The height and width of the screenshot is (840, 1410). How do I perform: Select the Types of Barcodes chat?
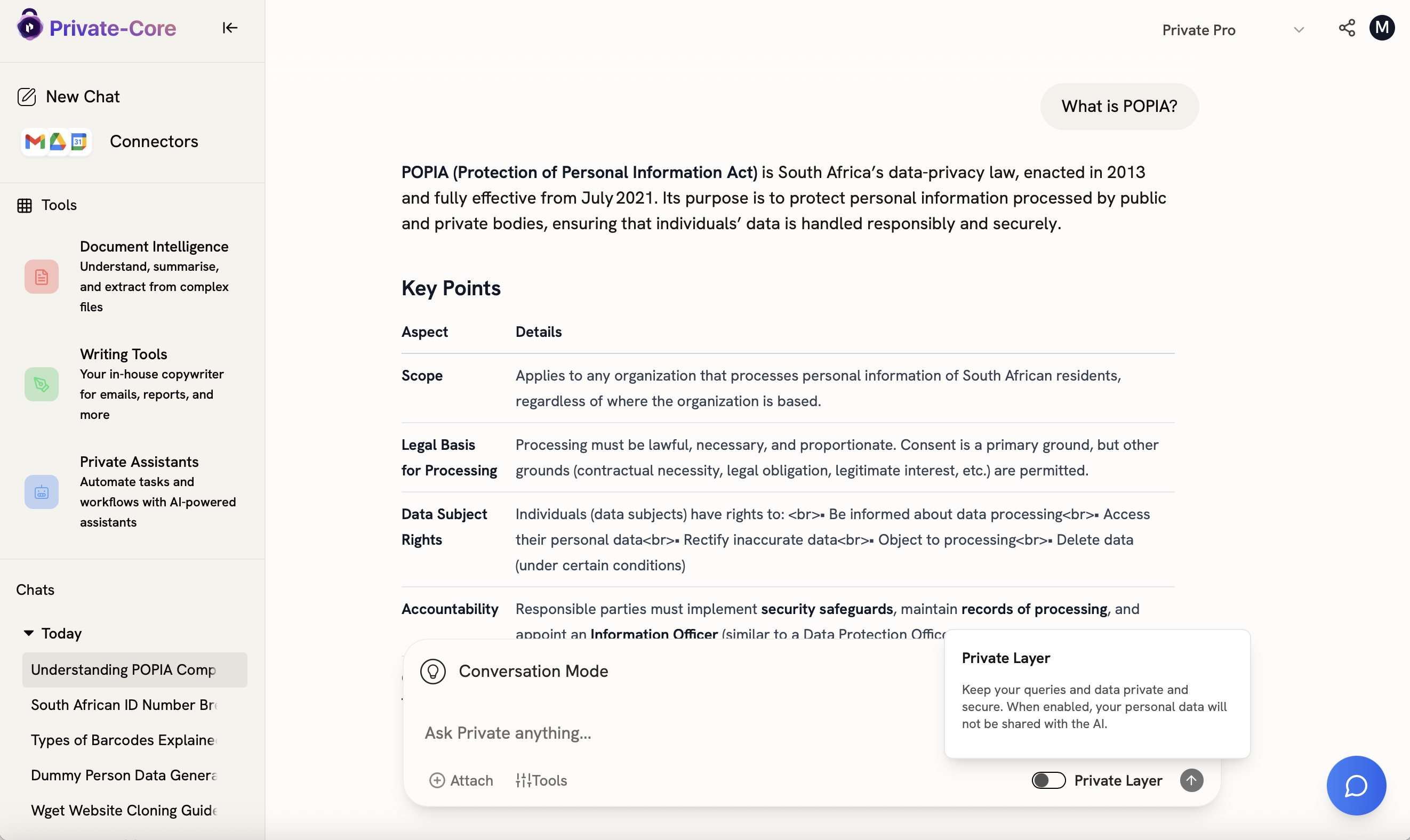pyautogui.click(x=124, y=740)
